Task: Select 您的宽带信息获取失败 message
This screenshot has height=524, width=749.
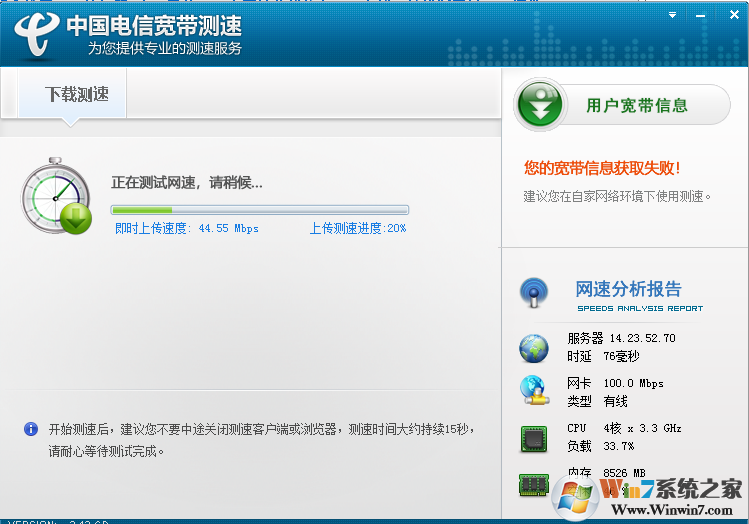Action: pos(602,168)
